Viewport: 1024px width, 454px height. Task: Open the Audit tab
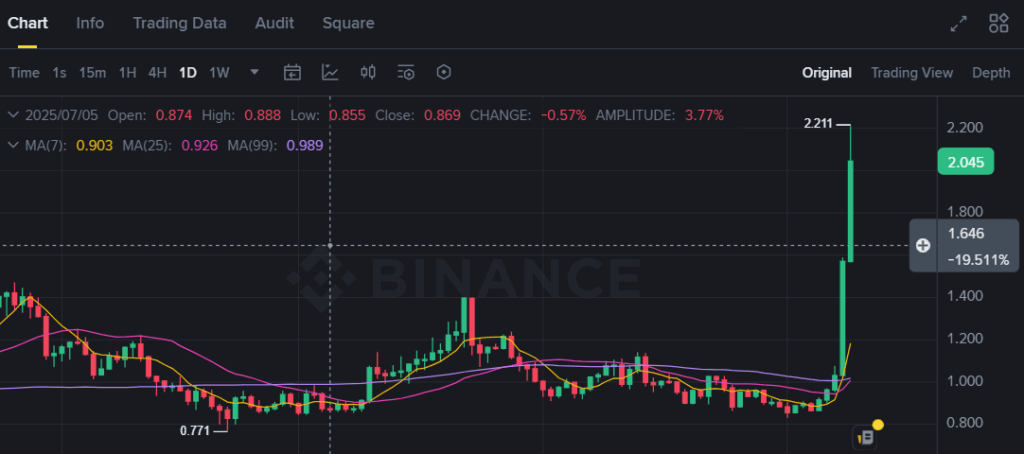pos(274,23)
